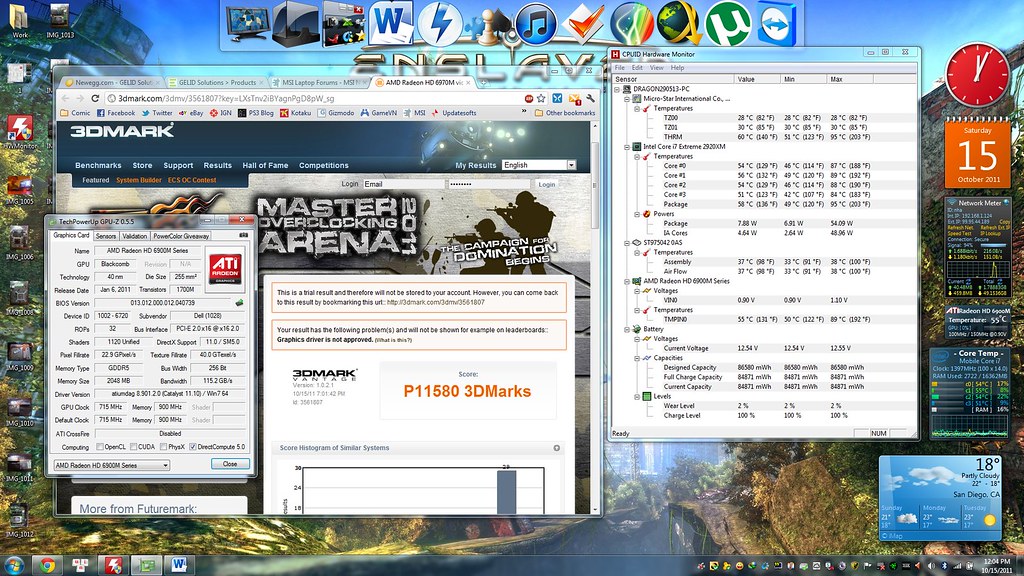Image resolution: width=1024 pixels, height=576 pixels.
Task: Open the globe with yellow arrow dock icon
Action: click(x=679, y=24)
